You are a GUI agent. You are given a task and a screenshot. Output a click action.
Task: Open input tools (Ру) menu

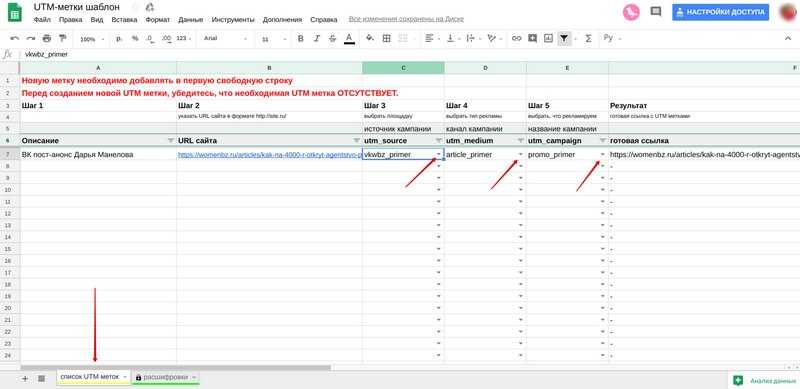(x=611, y=39)
